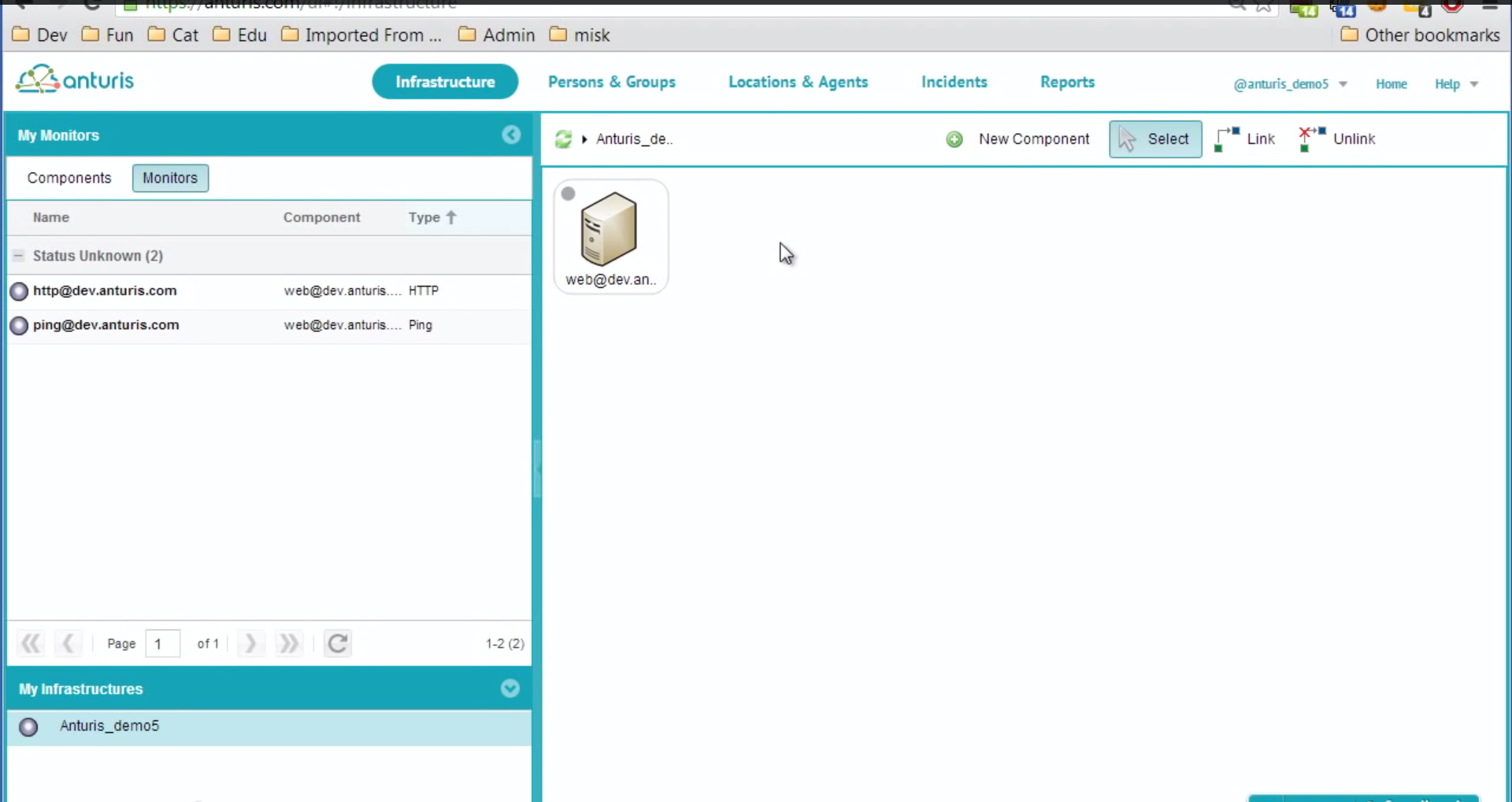1512x802 pixels.
Task: Open the @anturis_demo5 account dropdown
Action: coord(1290,84)
